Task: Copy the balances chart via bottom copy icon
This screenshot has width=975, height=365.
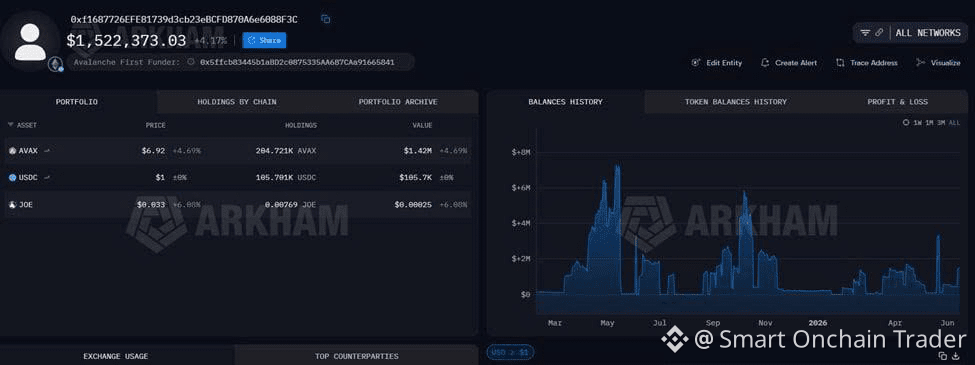Action: 943,356
